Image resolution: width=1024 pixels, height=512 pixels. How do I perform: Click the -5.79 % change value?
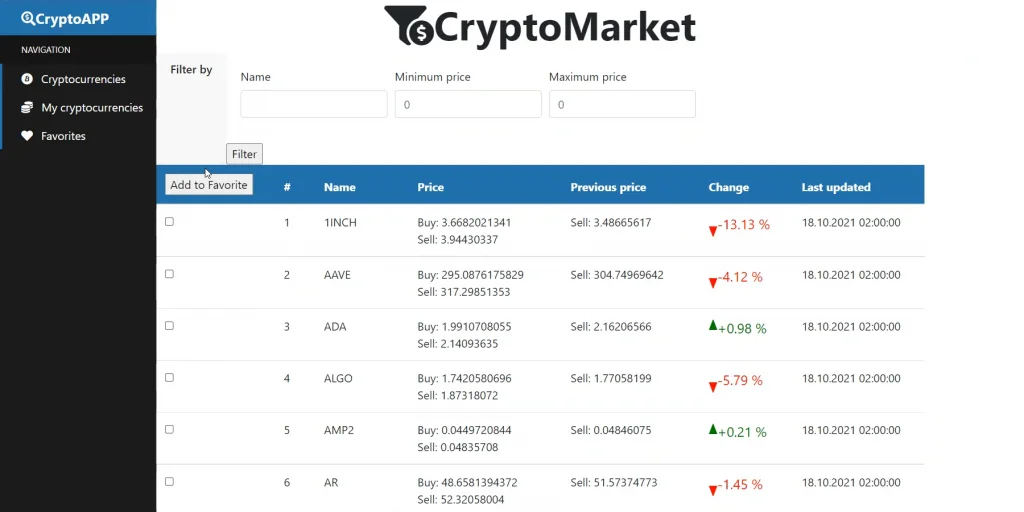pyautogui.click(x=740, y=380)
